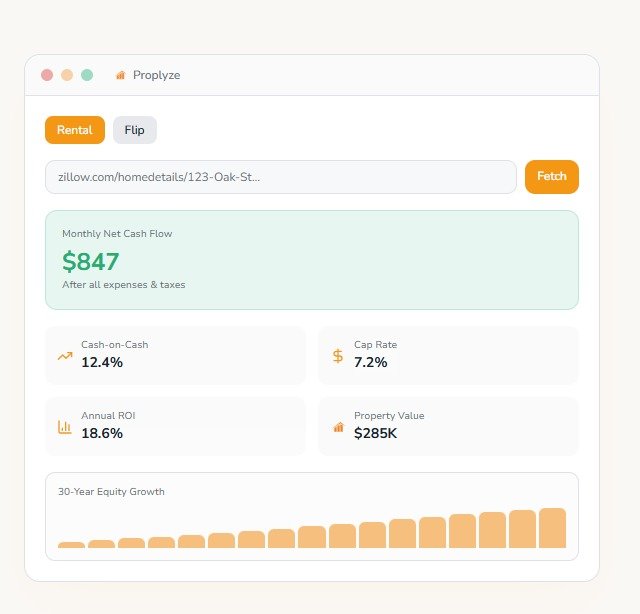640x614 pixels.
Task: Switch to the Rental mode tab
Action: (75, 130)
